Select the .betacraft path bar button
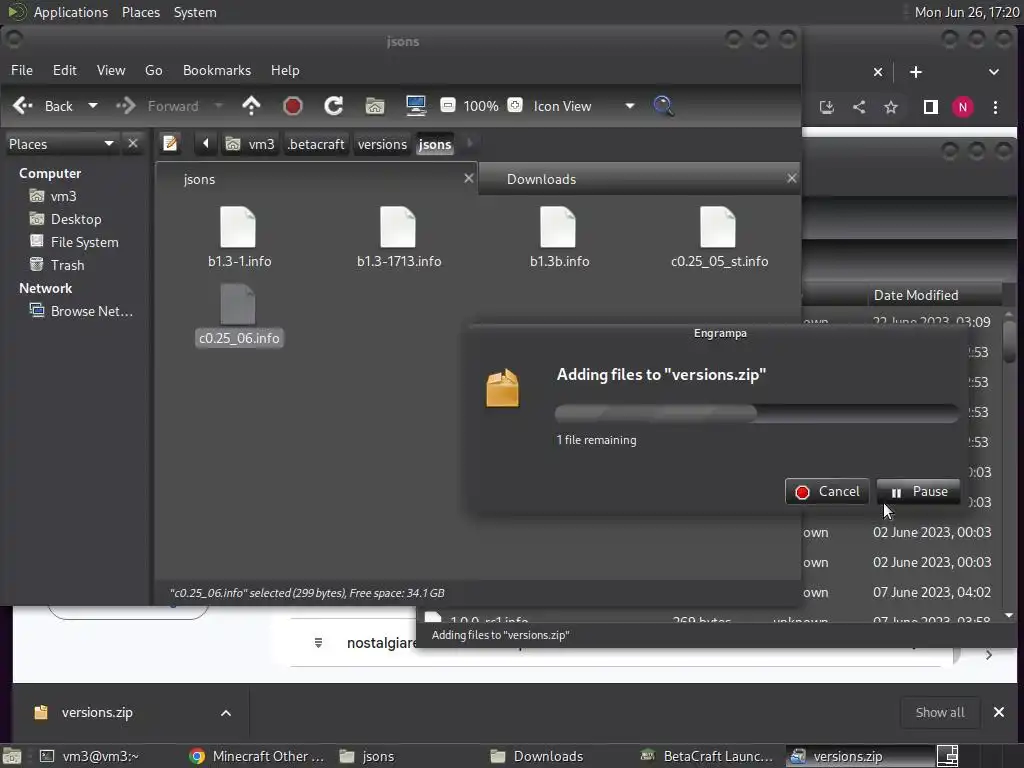 coord(316,144)
